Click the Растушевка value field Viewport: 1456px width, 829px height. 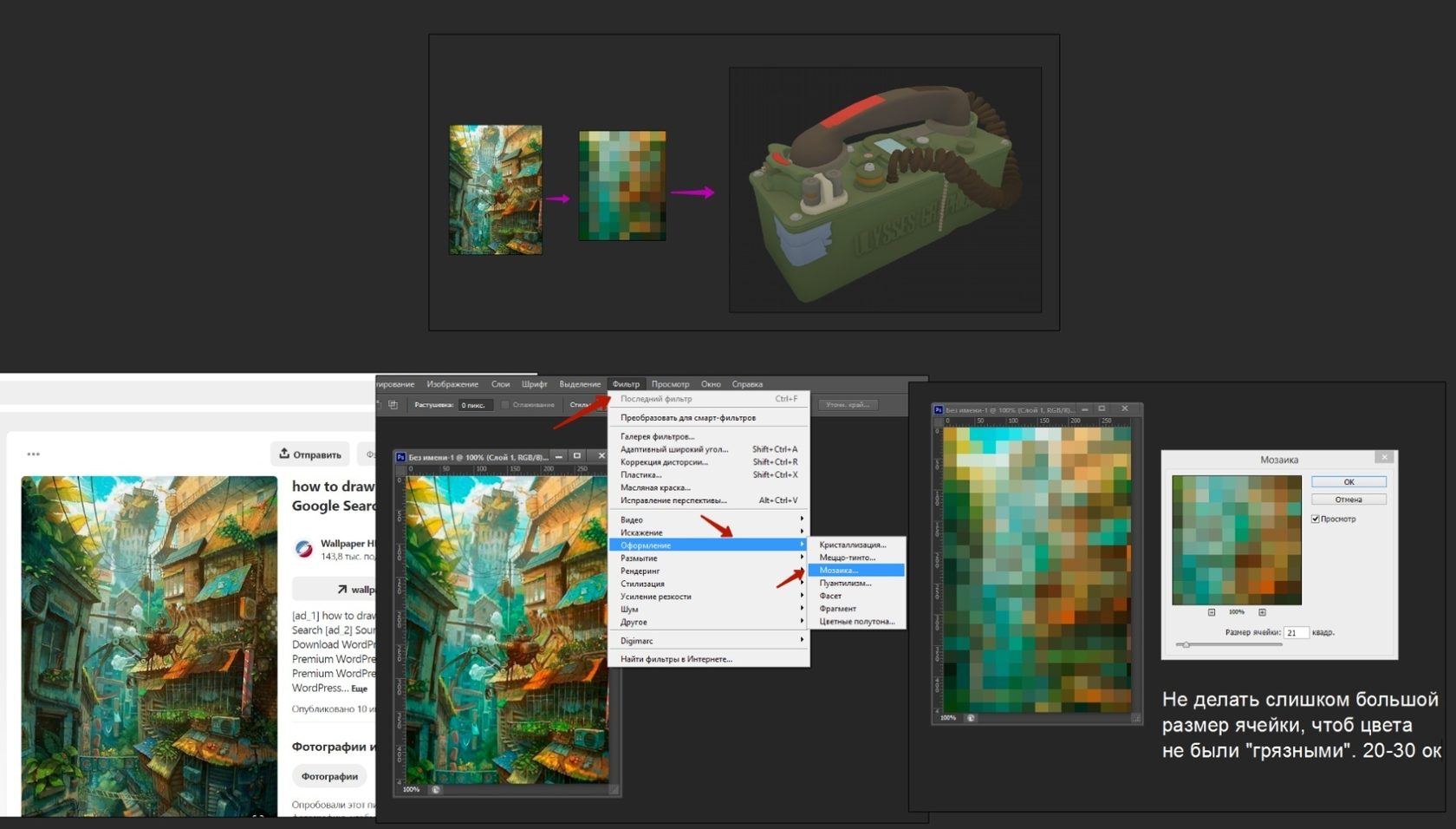click(475, 405)
